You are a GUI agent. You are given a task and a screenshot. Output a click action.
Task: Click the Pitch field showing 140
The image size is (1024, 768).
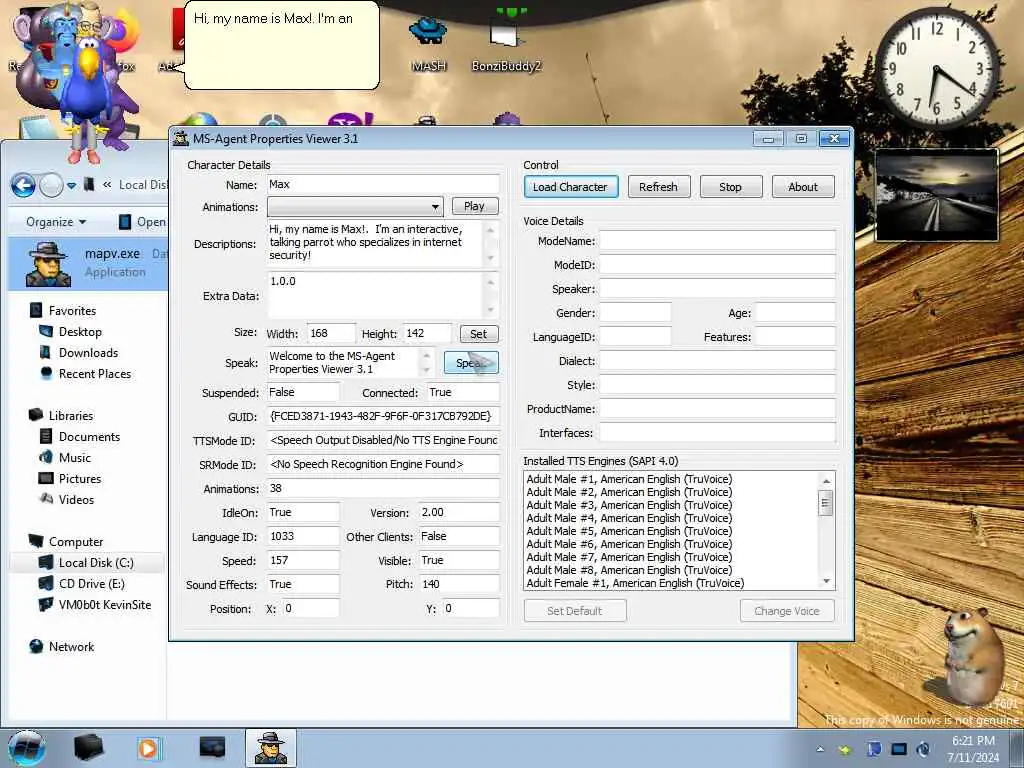pyautogui.click(x=459, y=584)
